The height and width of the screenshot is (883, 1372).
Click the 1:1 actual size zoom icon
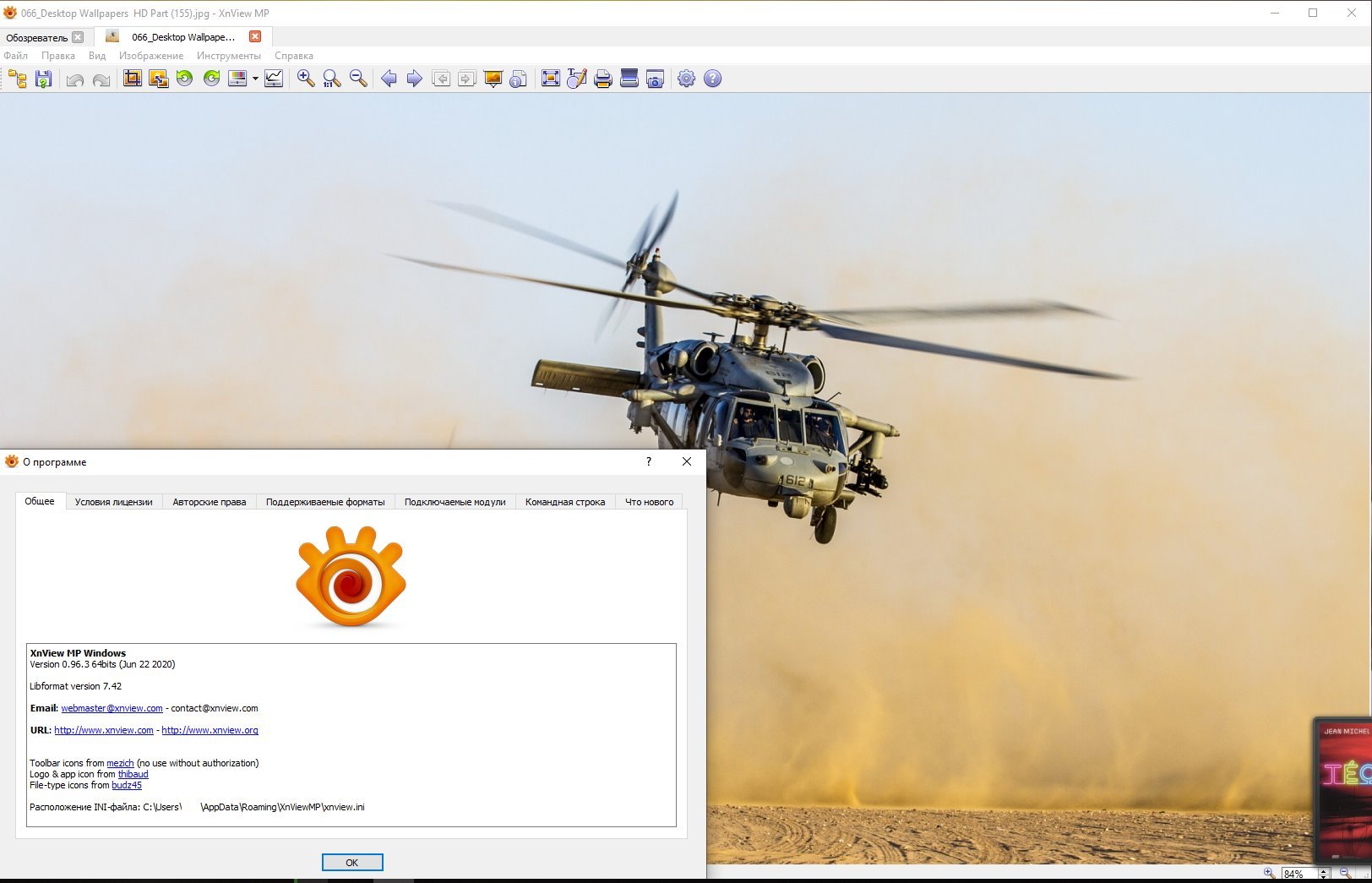(332, 79)
